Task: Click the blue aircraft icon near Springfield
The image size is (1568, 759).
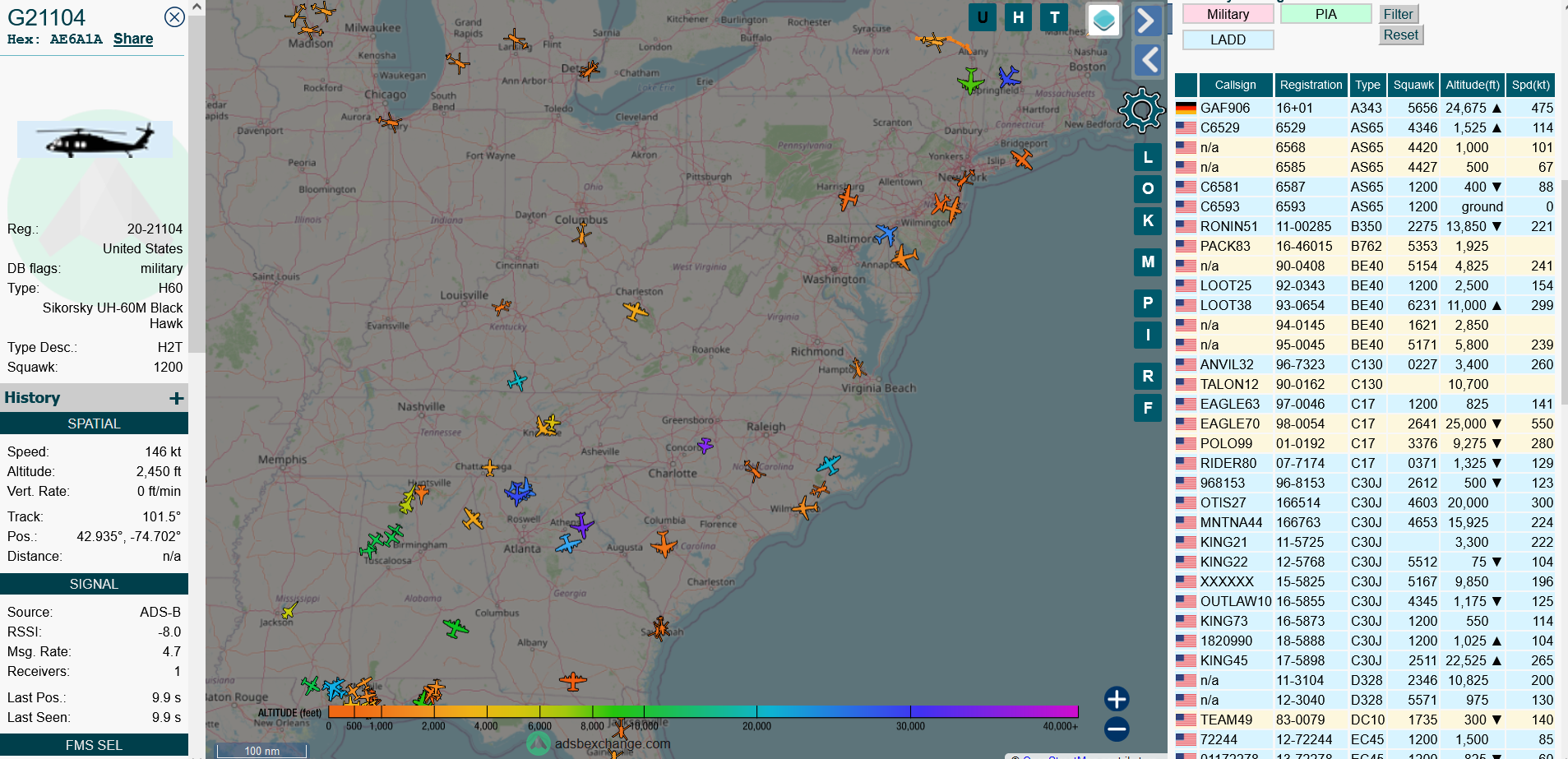Action: tap(1009, 77)
